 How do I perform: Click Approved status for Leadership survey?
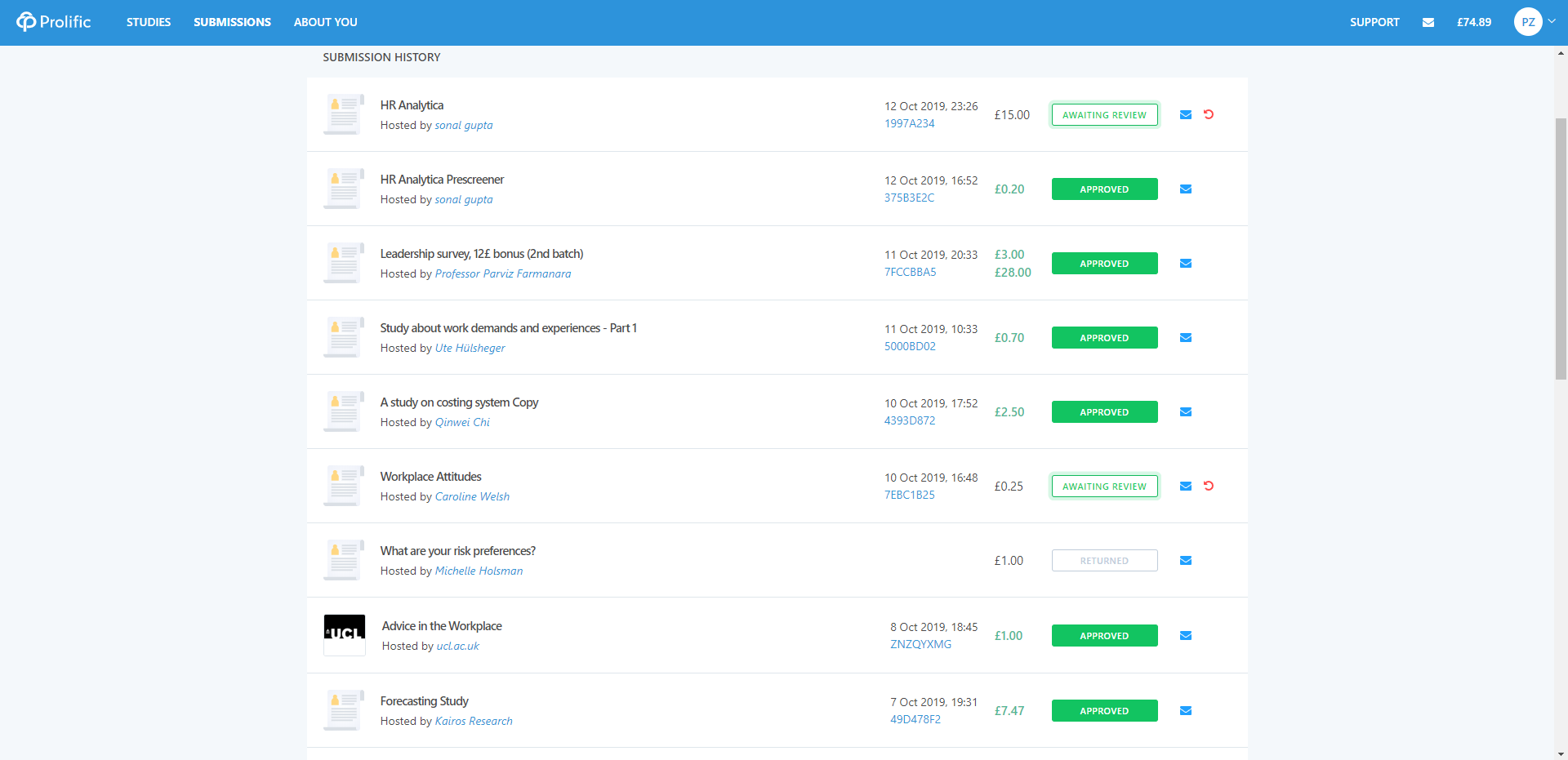pyautogui.click(x=1104, y=264)
